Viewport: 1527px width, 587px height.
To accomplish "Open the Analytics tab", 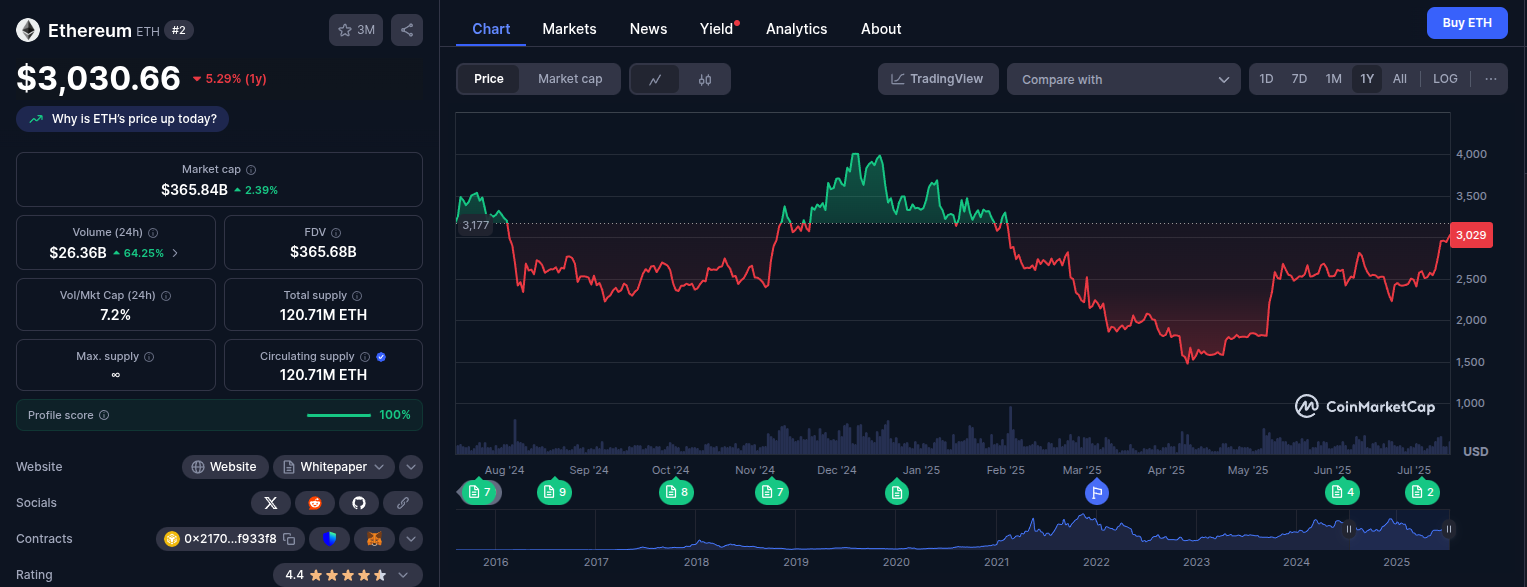I will pyautogui.click(x=796, y=29).
